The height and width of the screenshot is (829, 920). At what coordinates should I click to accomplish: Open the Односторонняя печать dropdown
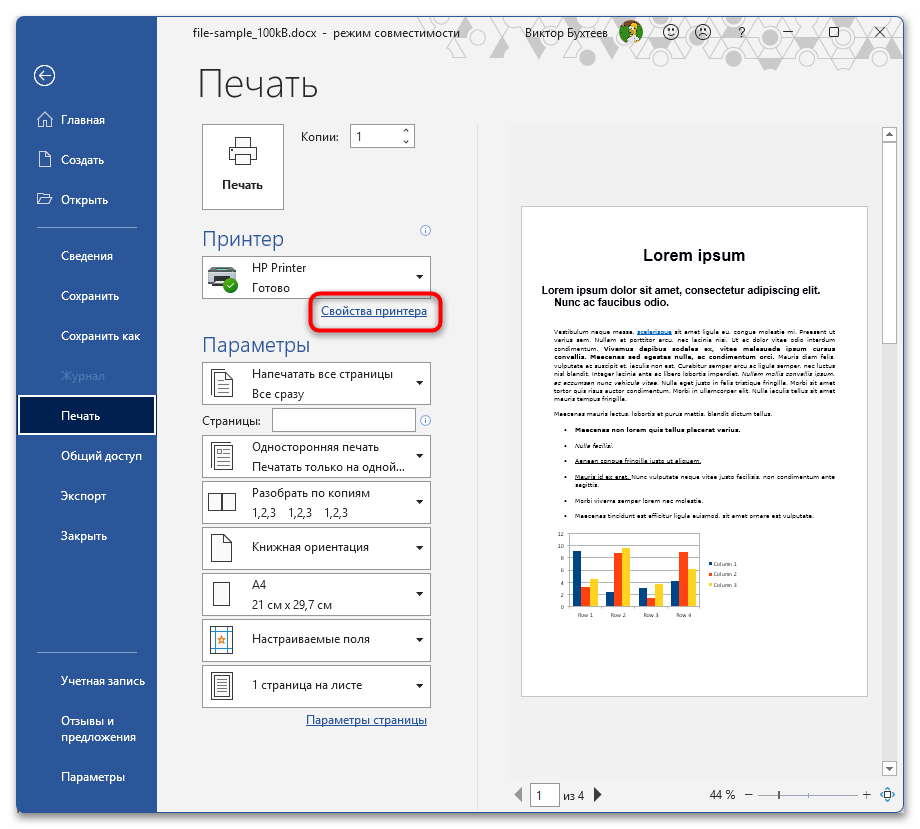(x=316, y=456)
